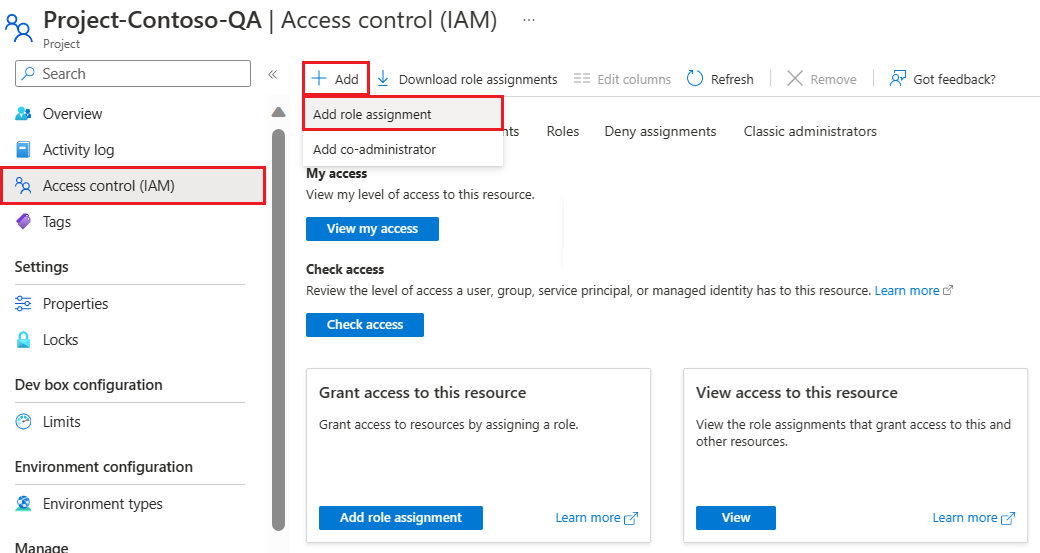Collapse the sidebar with double chevron
The image size is (1040, 553).
tap(273, 74)
